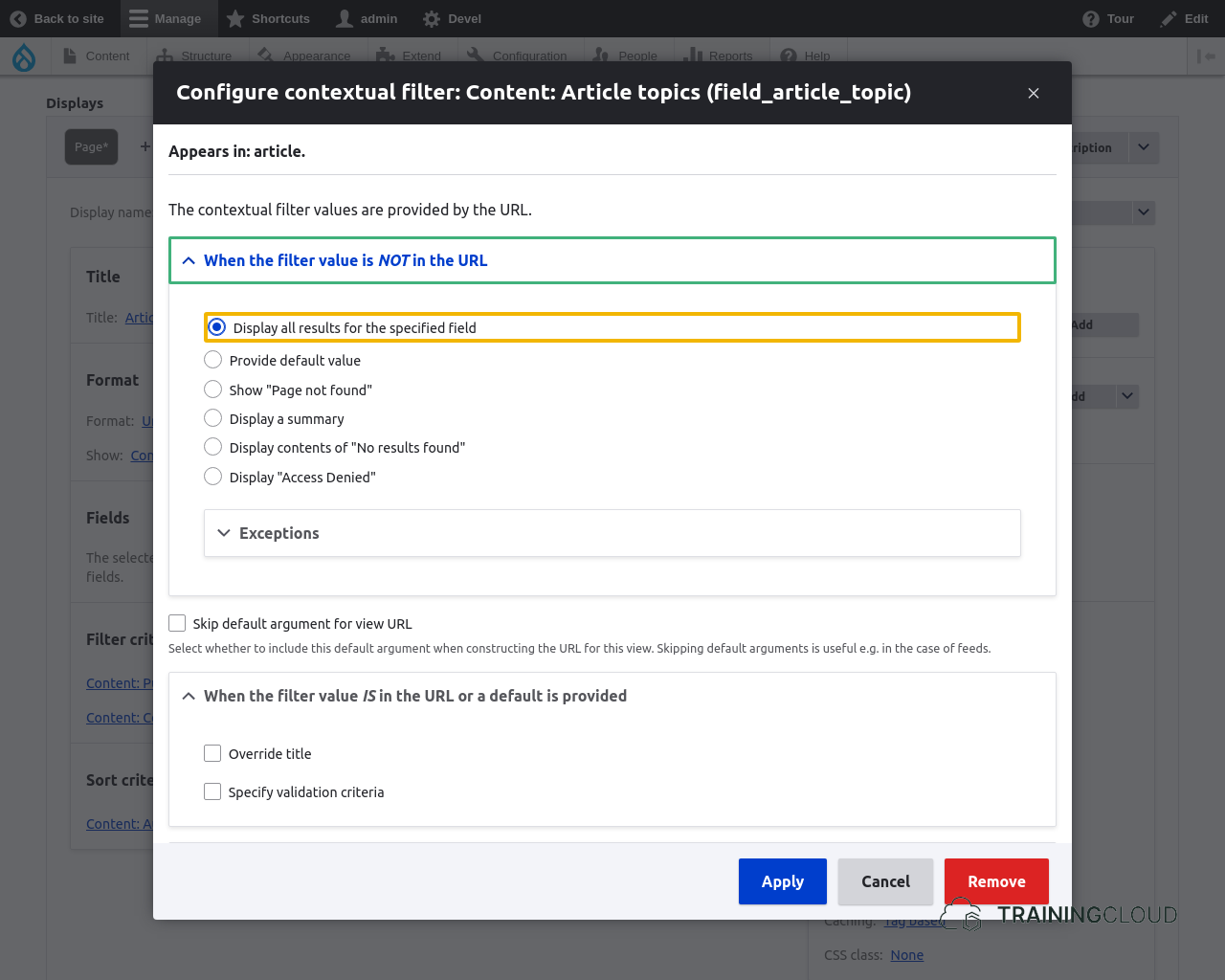Click the Back to site arrow icon
This screenshot has width=1225, height=980.
coord(17,18)
